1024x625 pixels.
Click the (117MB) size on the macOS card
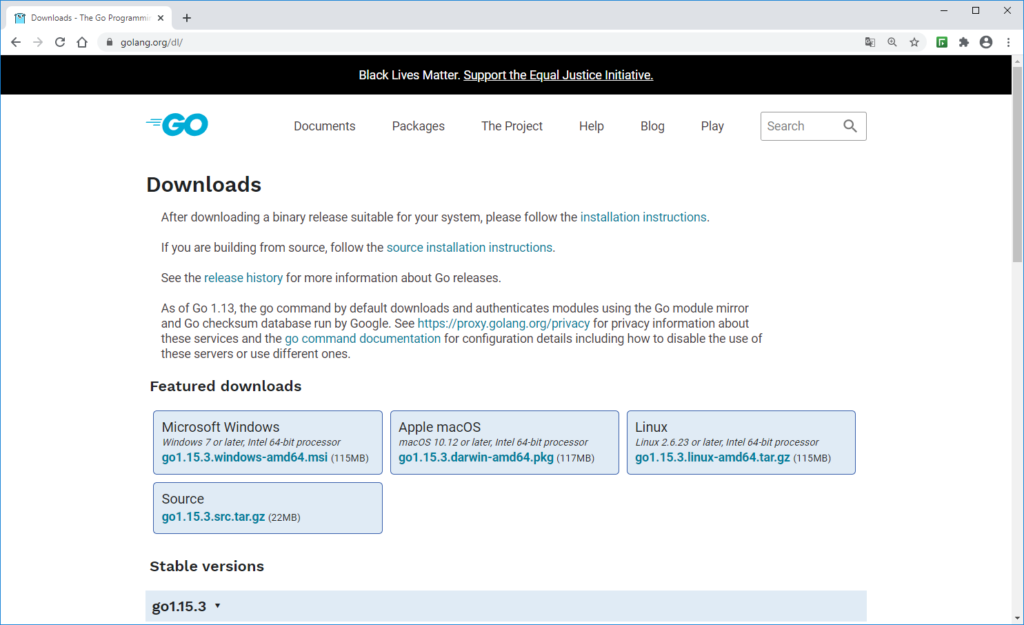click(575, 458)
